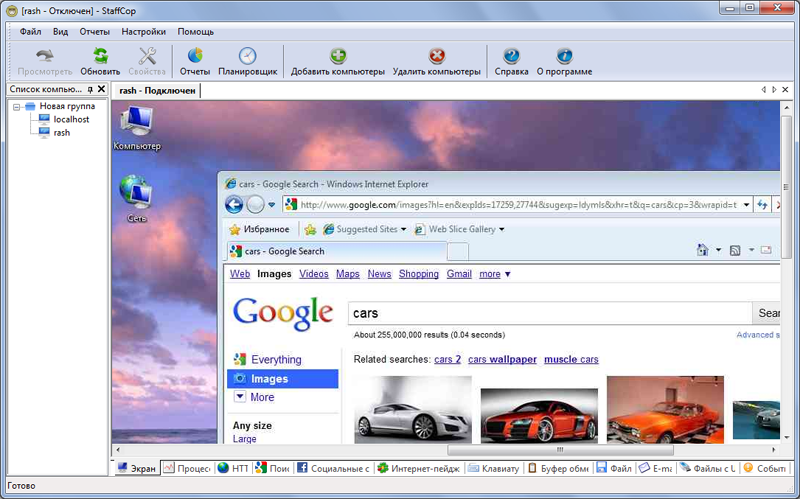
Task: Expand Suggested Sites dropdown
Action: click(404, 230)
